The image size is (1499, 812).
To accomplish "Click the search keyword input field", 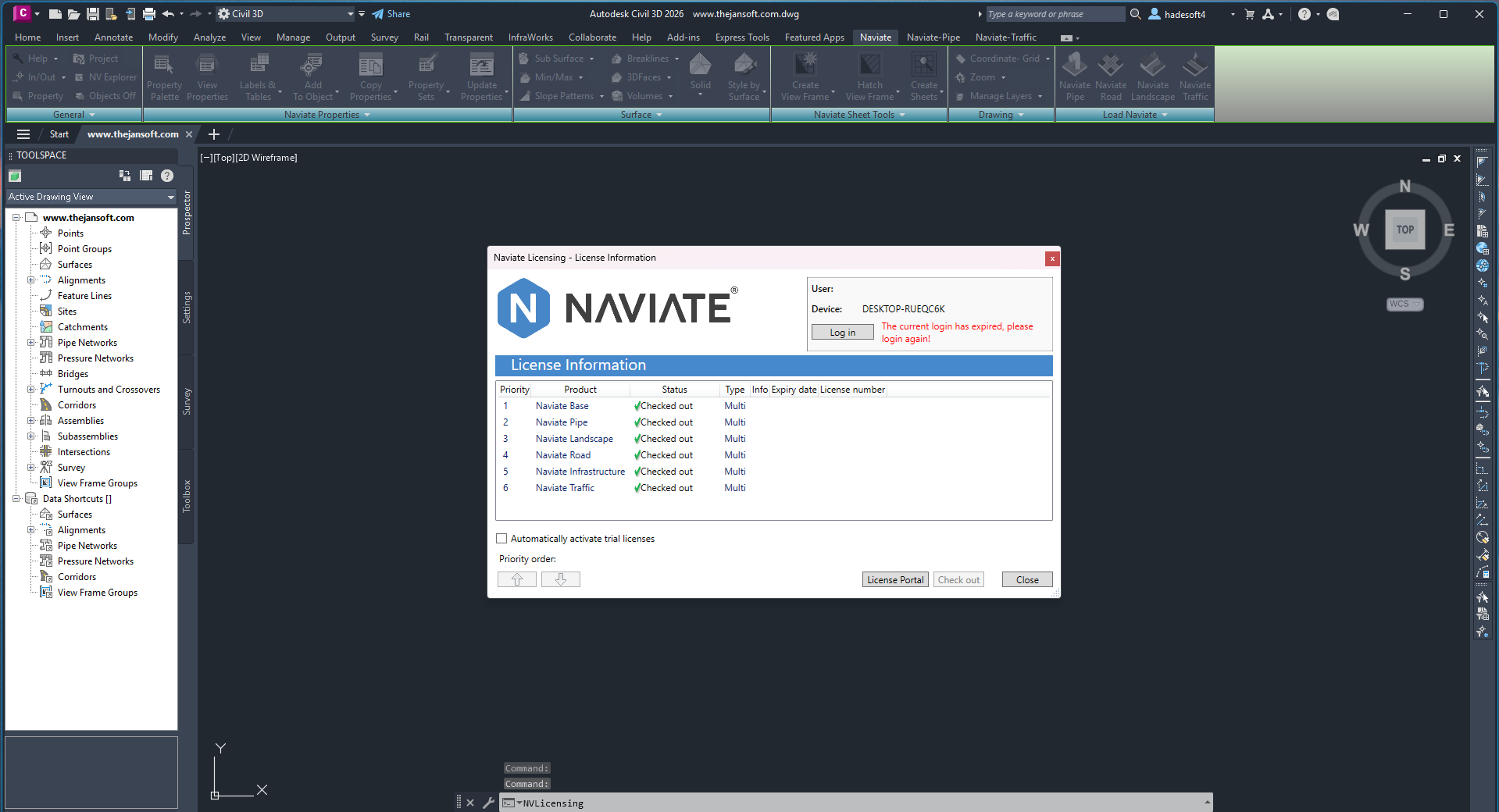I will (1055, 14).
